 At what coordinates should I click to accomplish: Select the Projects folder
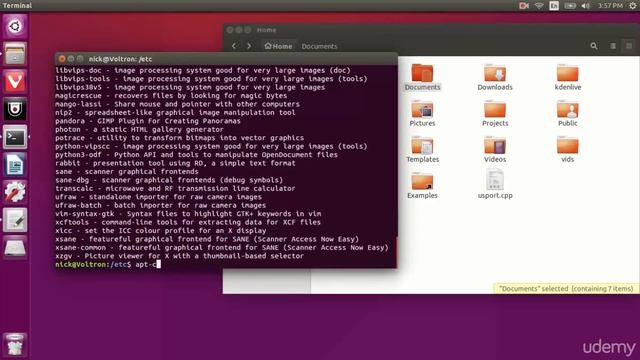pos(495,113)
